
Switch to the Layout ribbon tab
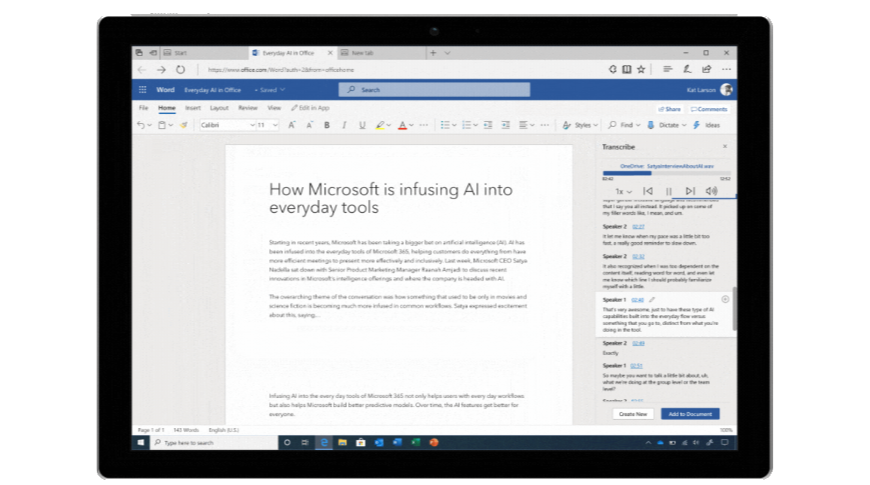pyautogui.click(x=219, y=108)
